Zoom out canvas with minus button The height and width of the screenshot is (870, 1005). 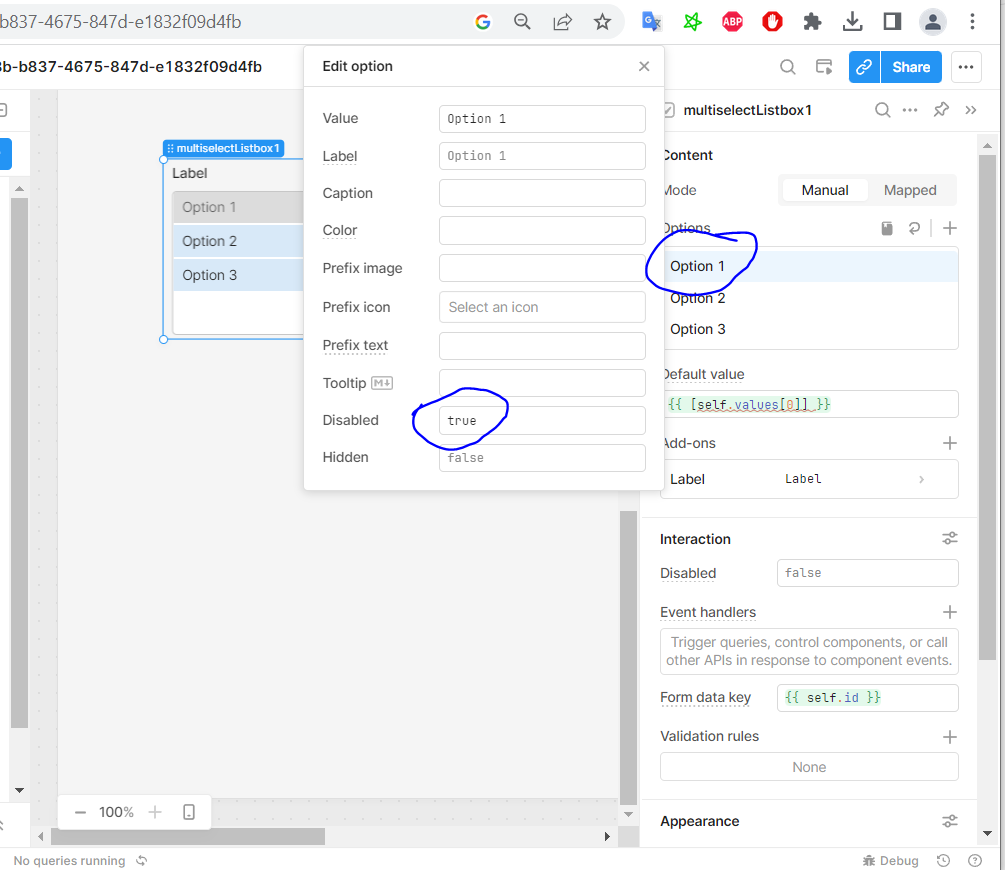point(80,812)
